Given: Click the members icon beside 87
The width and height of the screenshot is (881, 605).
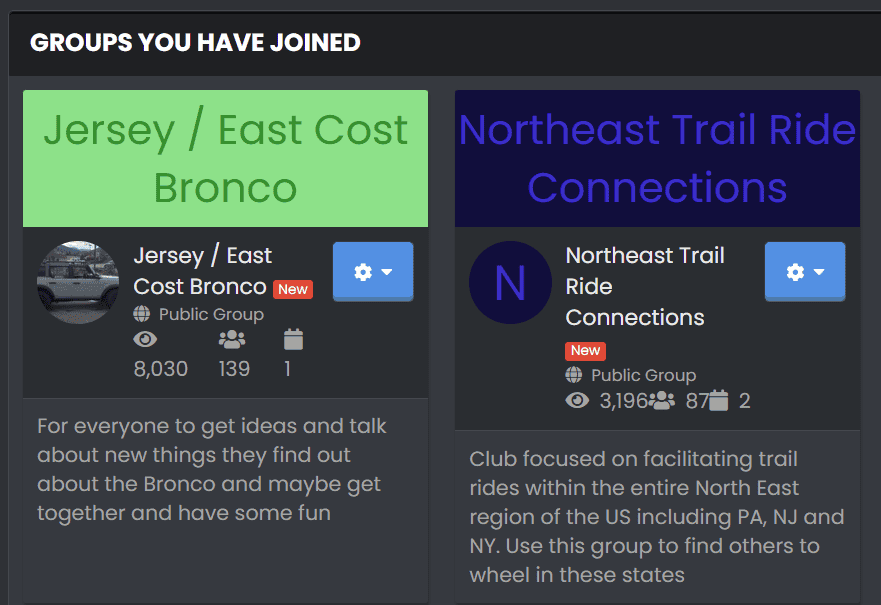Looking at the screenshot, I should [x=662, y=401].
